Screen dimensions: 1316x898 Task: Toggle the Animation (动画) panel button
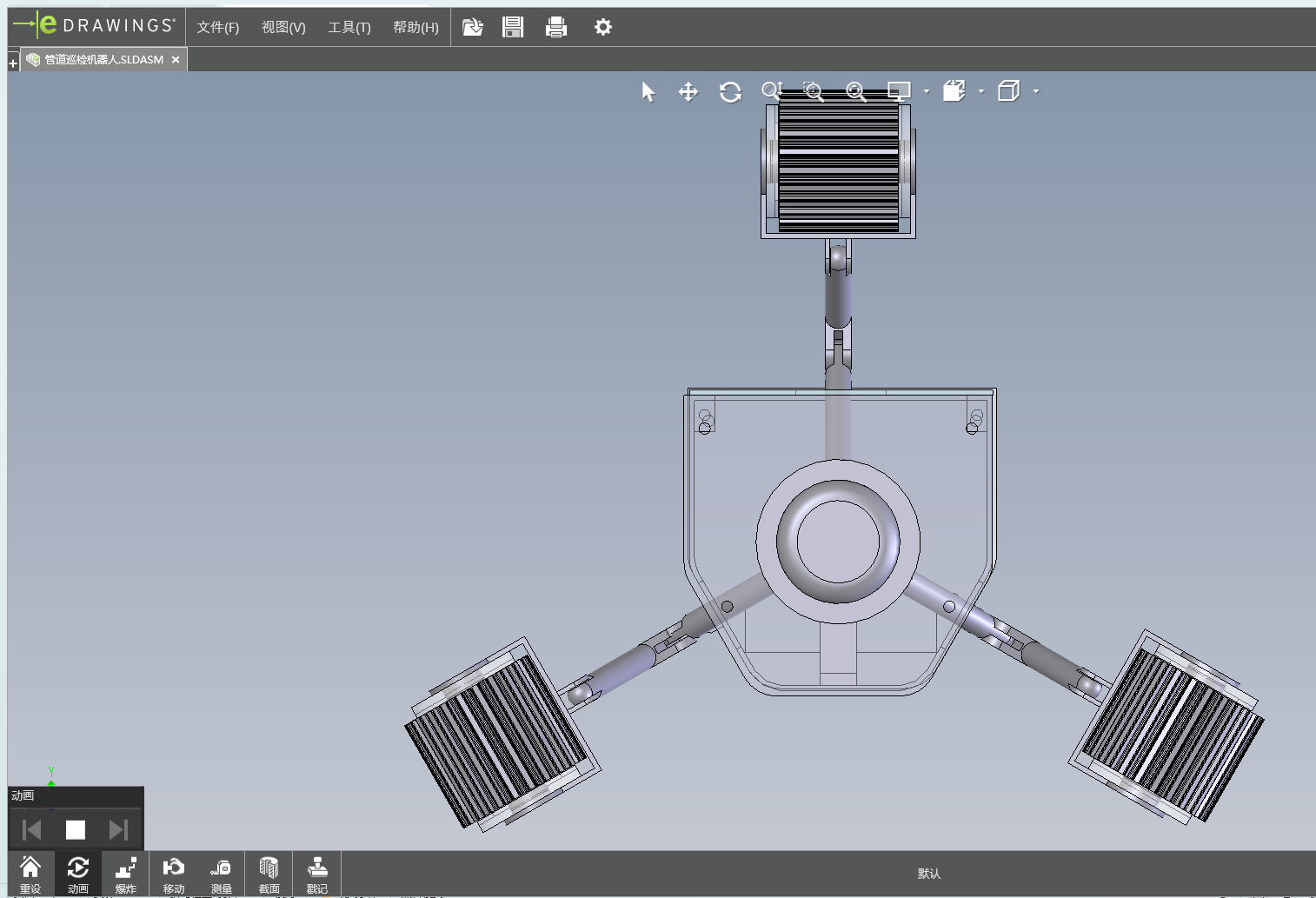pos(77,874)
